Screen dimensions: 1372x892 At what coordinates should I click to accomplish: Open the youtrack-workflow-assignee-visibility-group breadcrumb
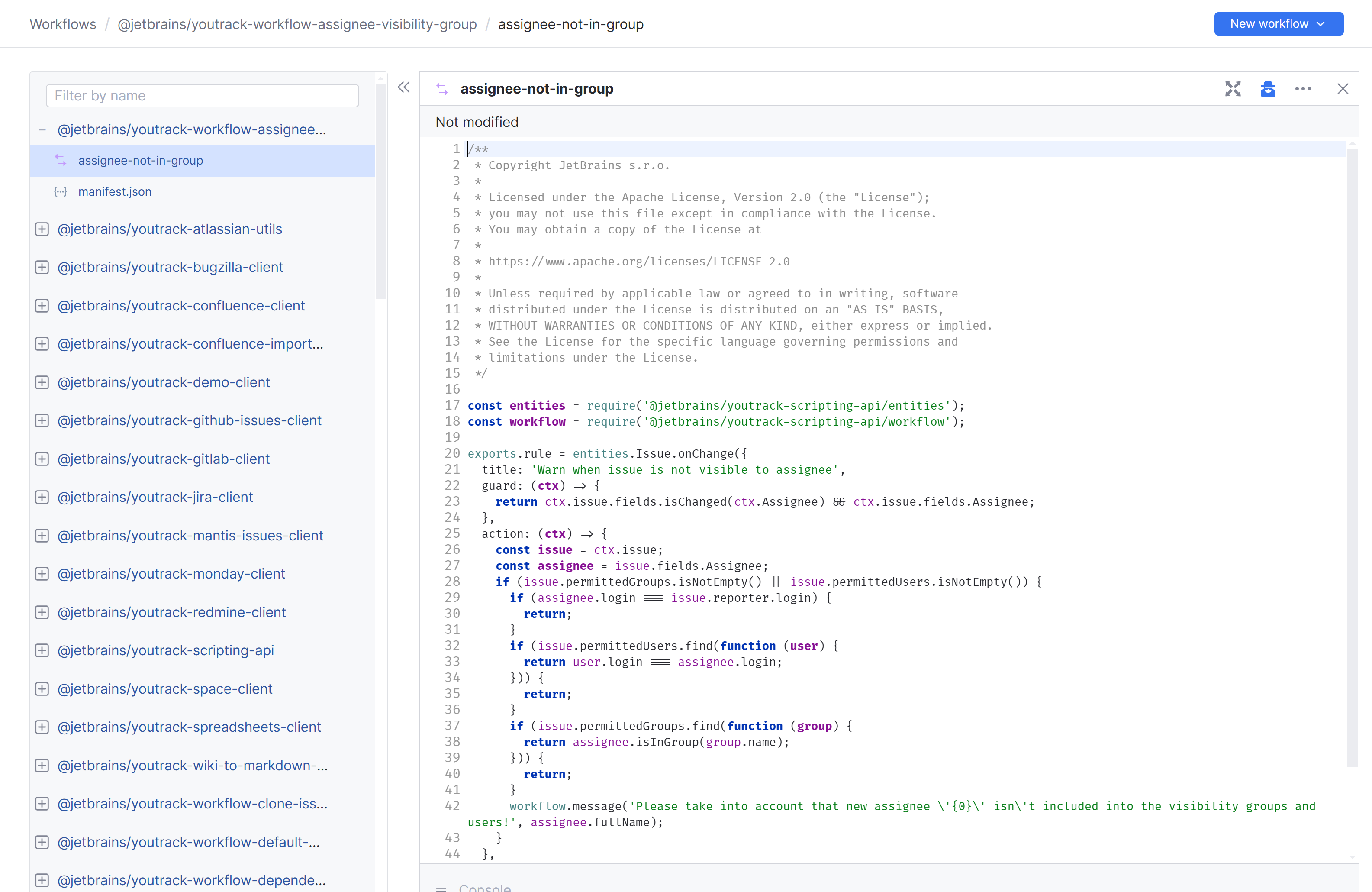297,24
